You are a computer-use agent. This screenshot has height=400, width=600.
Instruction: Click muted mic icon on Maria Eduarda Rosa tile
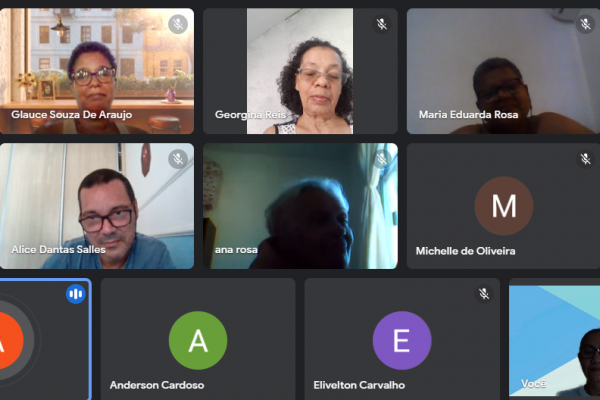pos(585,24)
